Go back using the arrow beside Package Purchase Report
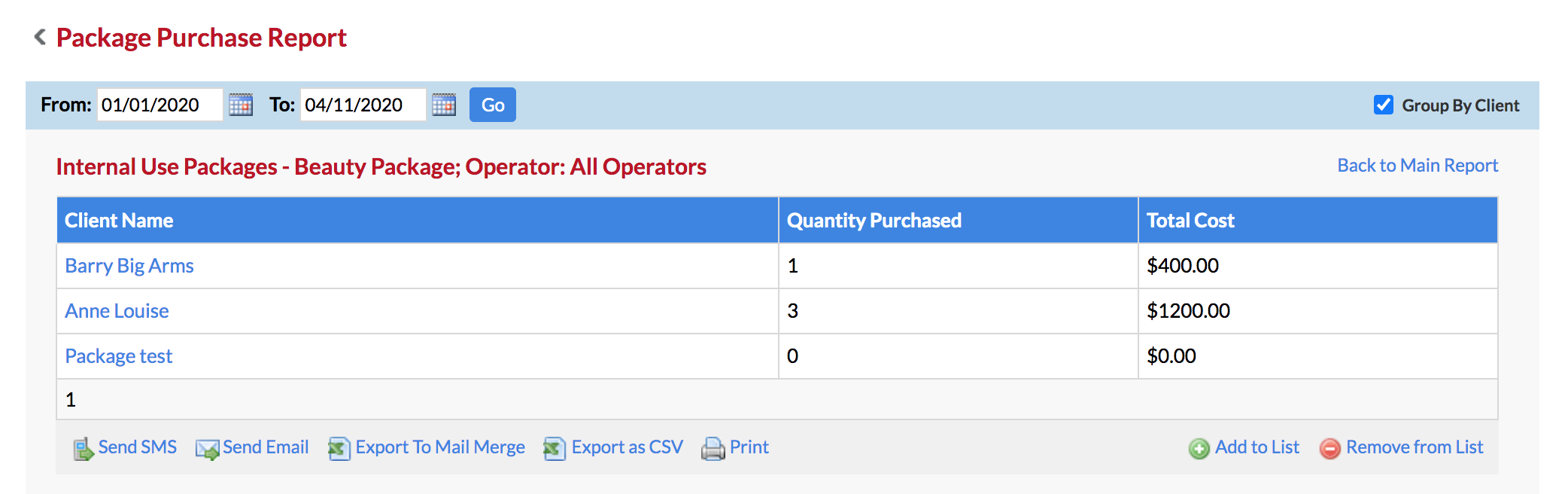 point(41,36)
